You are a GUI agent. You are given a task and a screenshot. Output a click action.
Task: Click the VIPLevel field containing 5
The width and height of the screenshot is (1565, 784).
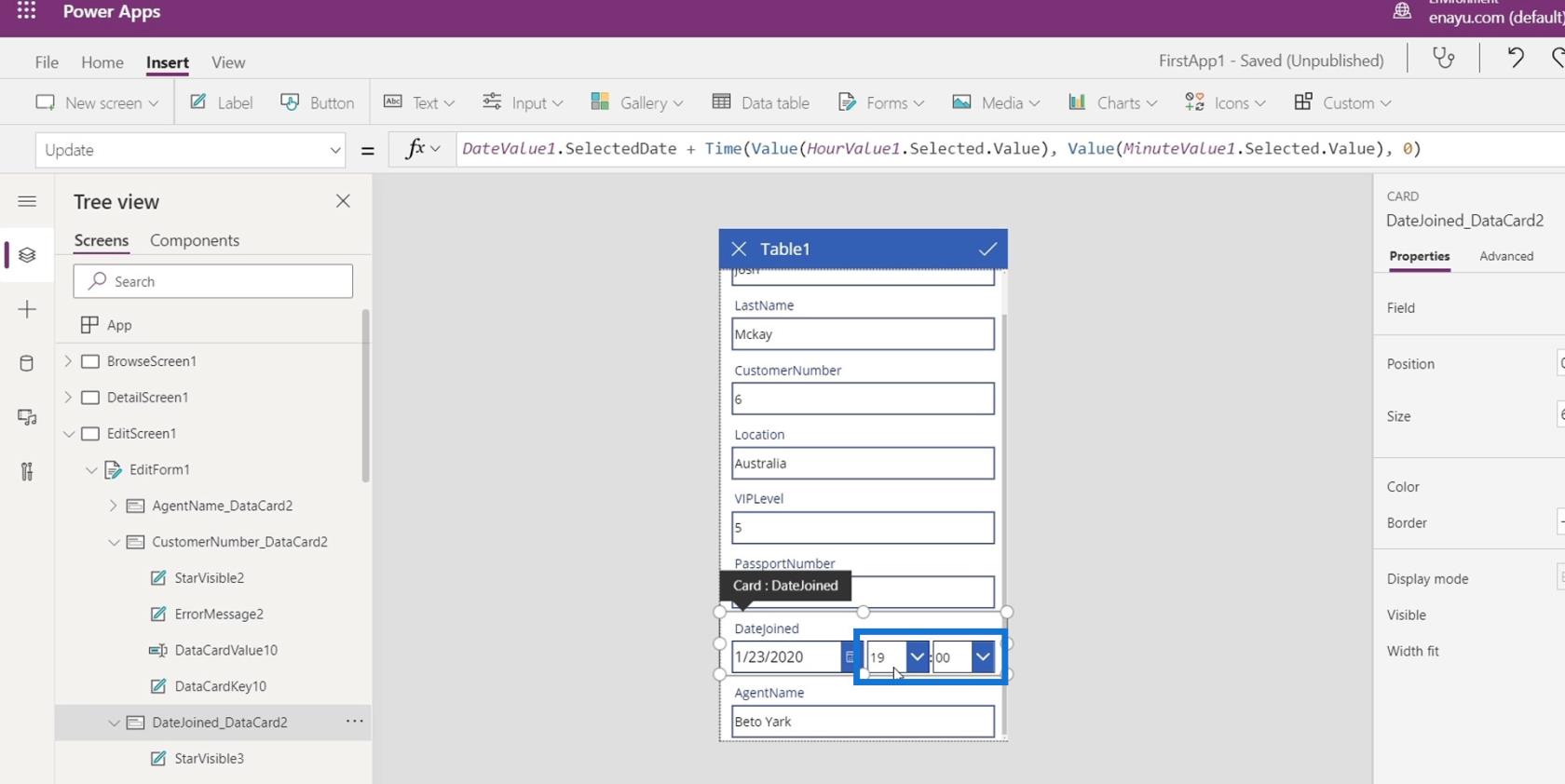(x=863, y=528)
